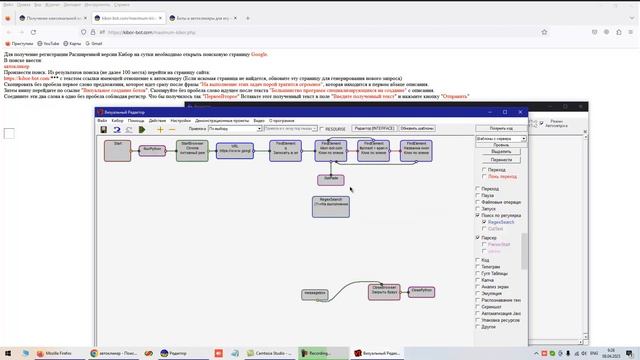The width and height of the screenshot is (640, 360).
Task: Click the Выделить button in right panel
Action: tap(501, 151)
